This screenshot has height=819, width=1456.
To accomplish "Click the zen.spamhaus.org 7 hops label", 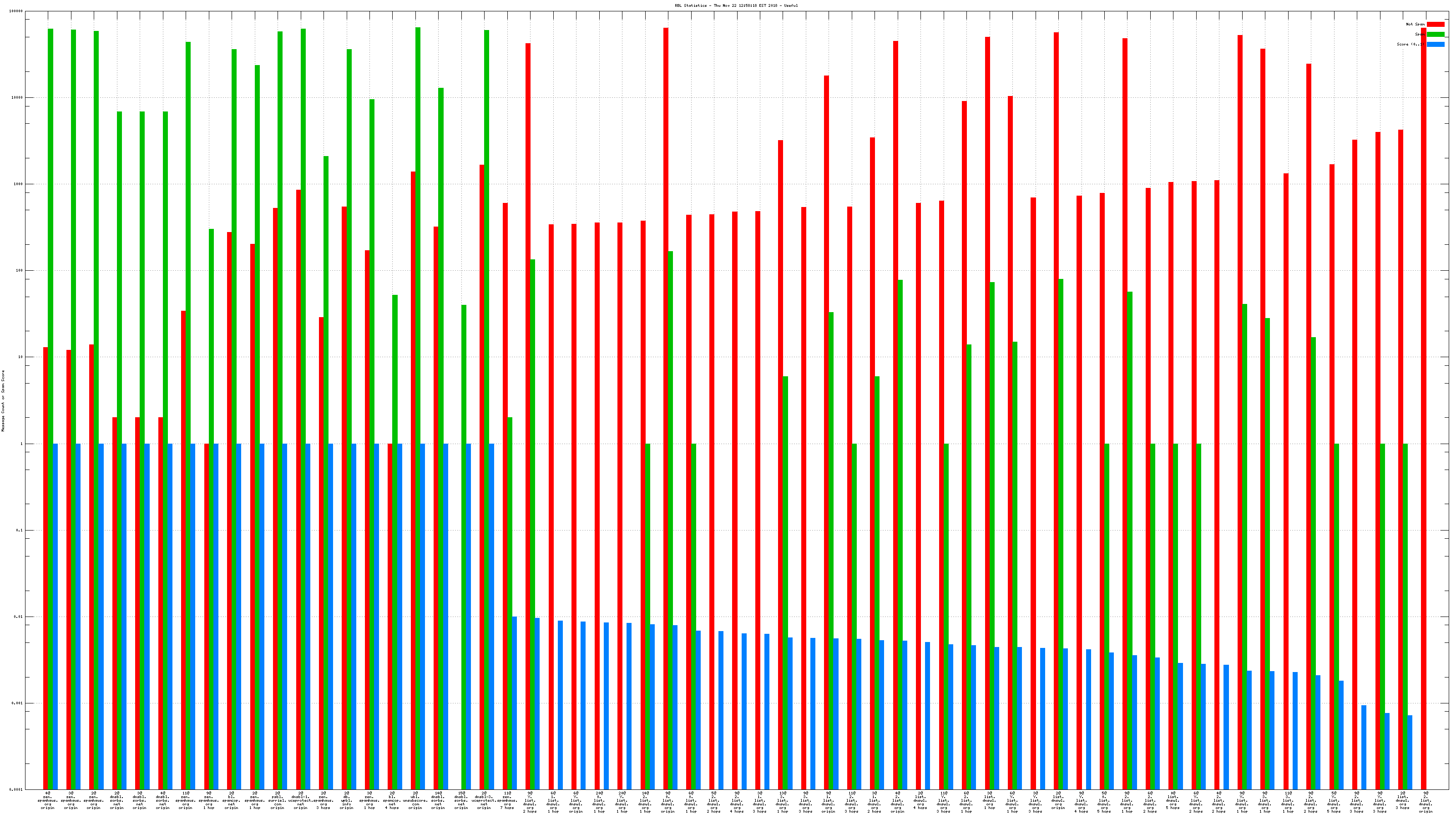I will point(507,800).
